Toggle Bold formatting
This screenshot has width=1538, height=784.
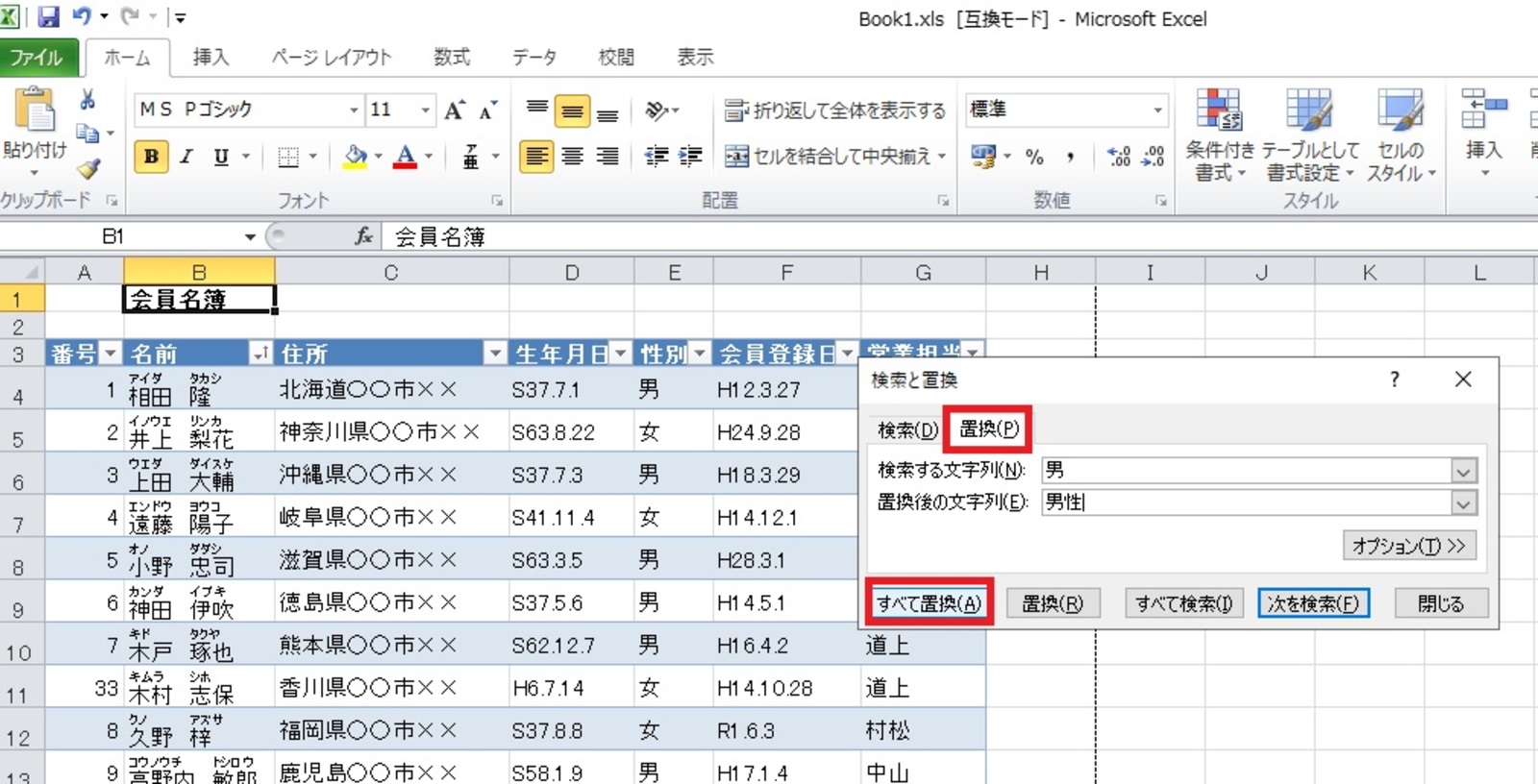pyautogui.click(x=151, y=157)
